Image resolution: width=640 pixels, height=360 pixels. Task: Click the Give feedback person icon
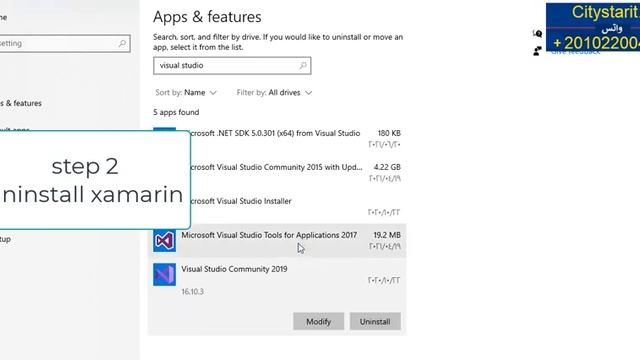pyautogui.click(x=537, y=51)
